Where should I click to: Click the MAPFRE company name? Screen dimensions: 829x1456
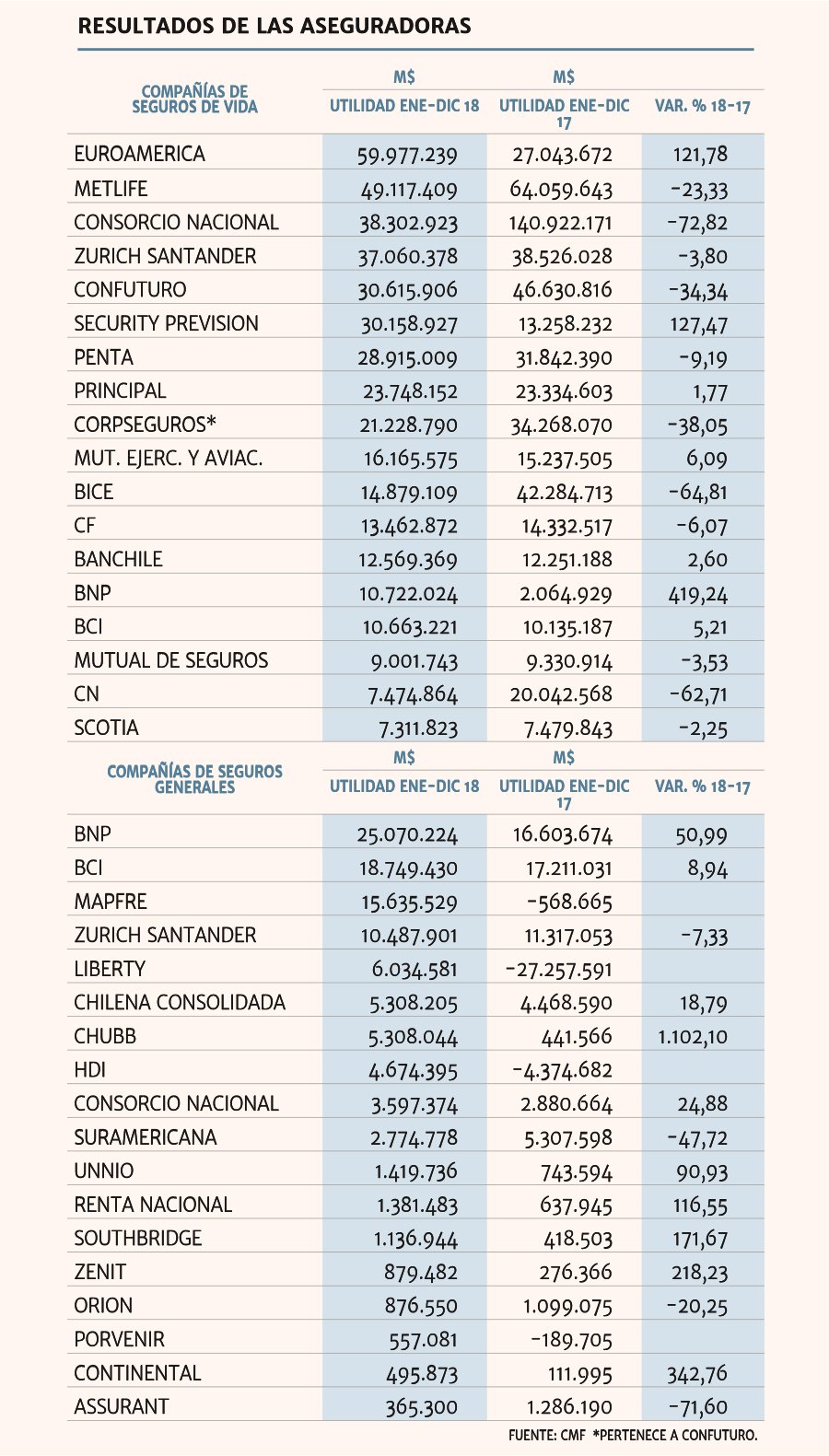111,902
